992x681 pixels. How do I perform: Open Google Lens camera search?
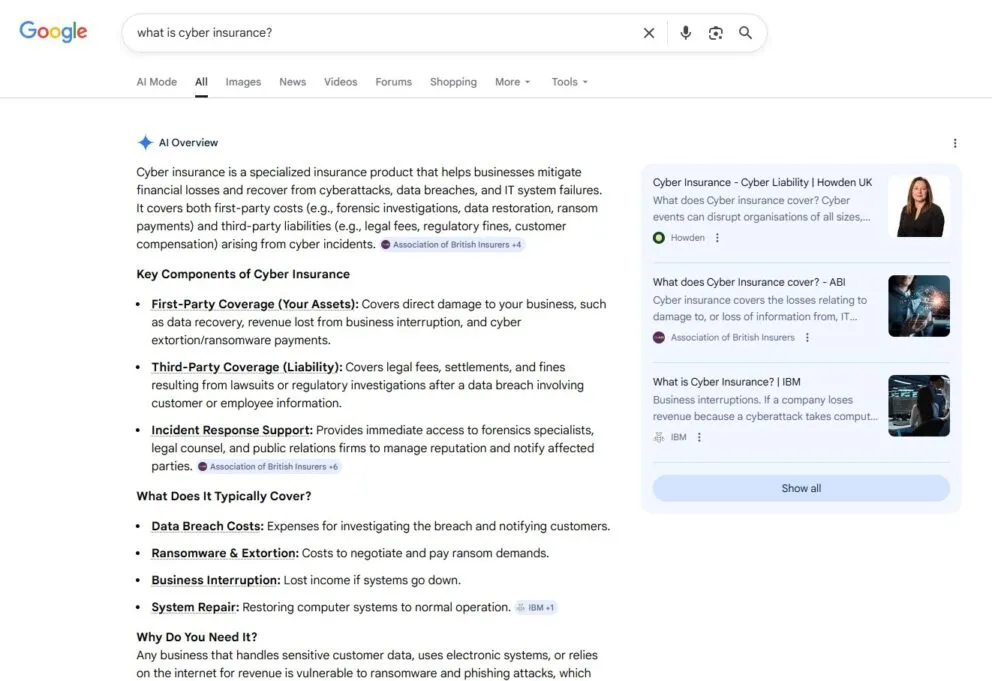click(716, 32)
